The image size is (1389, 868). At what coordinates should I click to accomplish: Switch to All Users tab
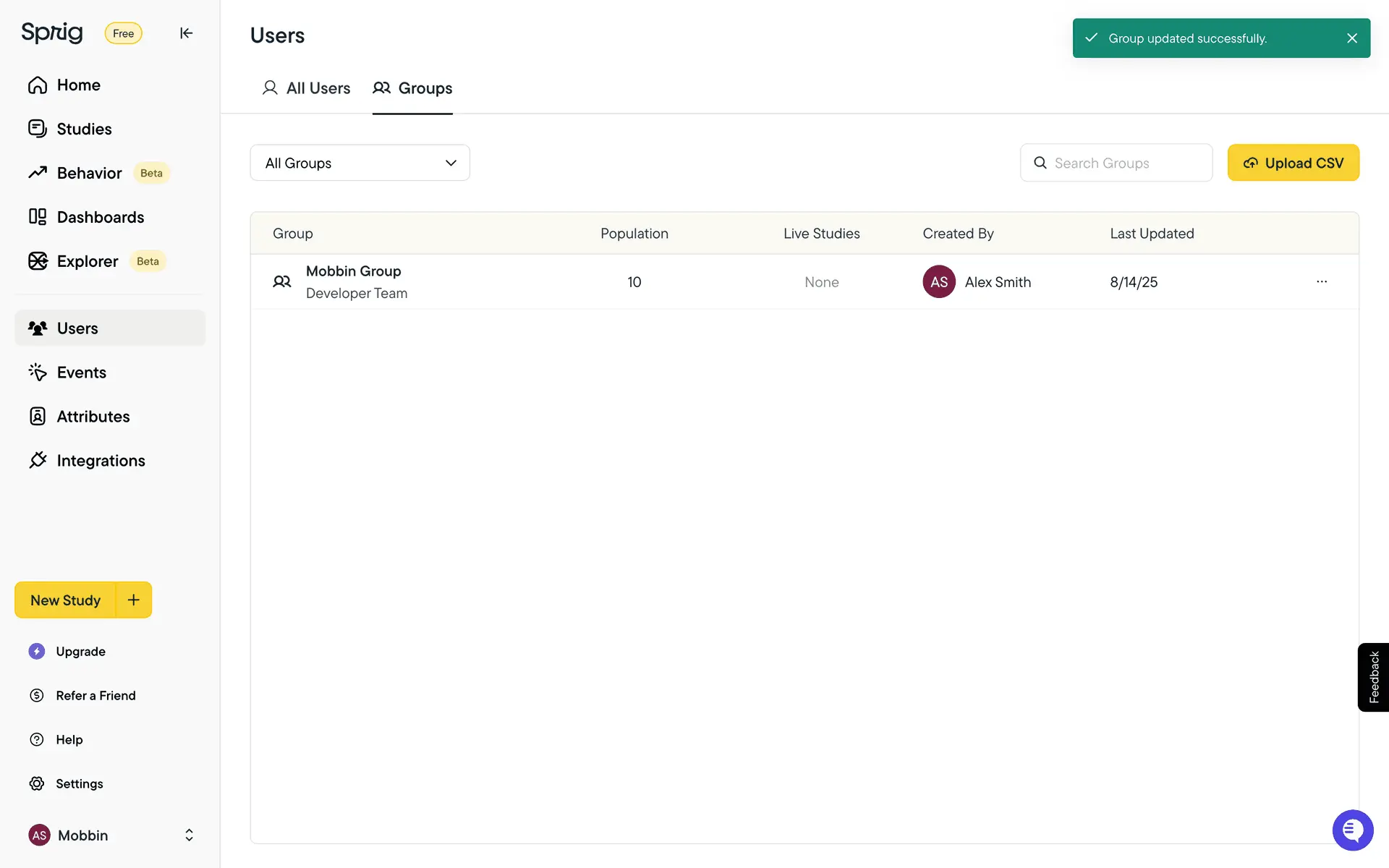(x=307, y=89)
